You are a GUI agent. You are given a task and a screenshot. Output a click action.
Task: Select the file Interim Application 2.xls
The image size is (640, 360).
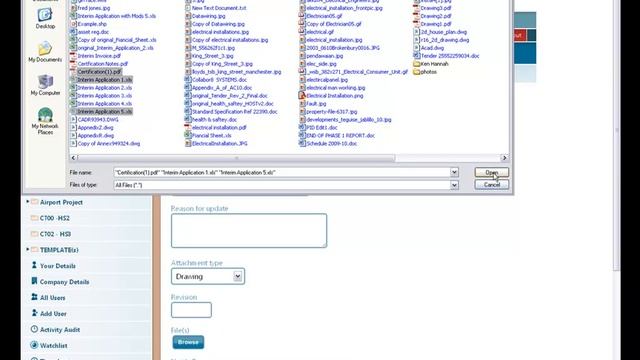click(104, 88)
